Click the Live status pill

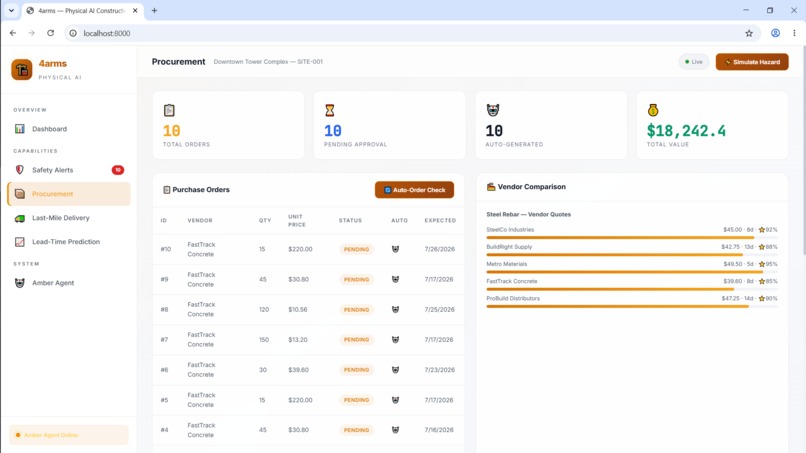(694, 62)
